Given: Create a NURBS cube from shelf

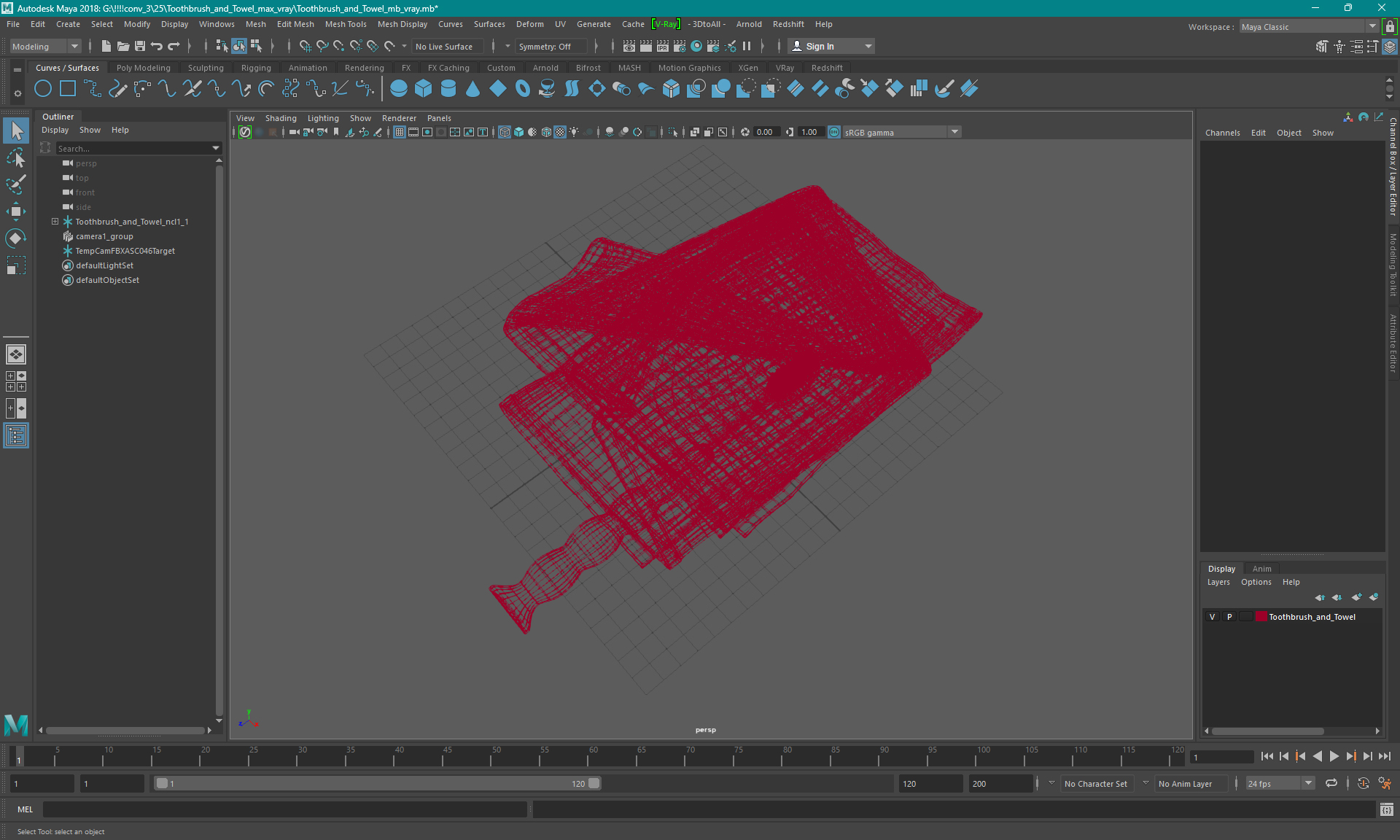Looking at the screenshot, I should 424,89.
